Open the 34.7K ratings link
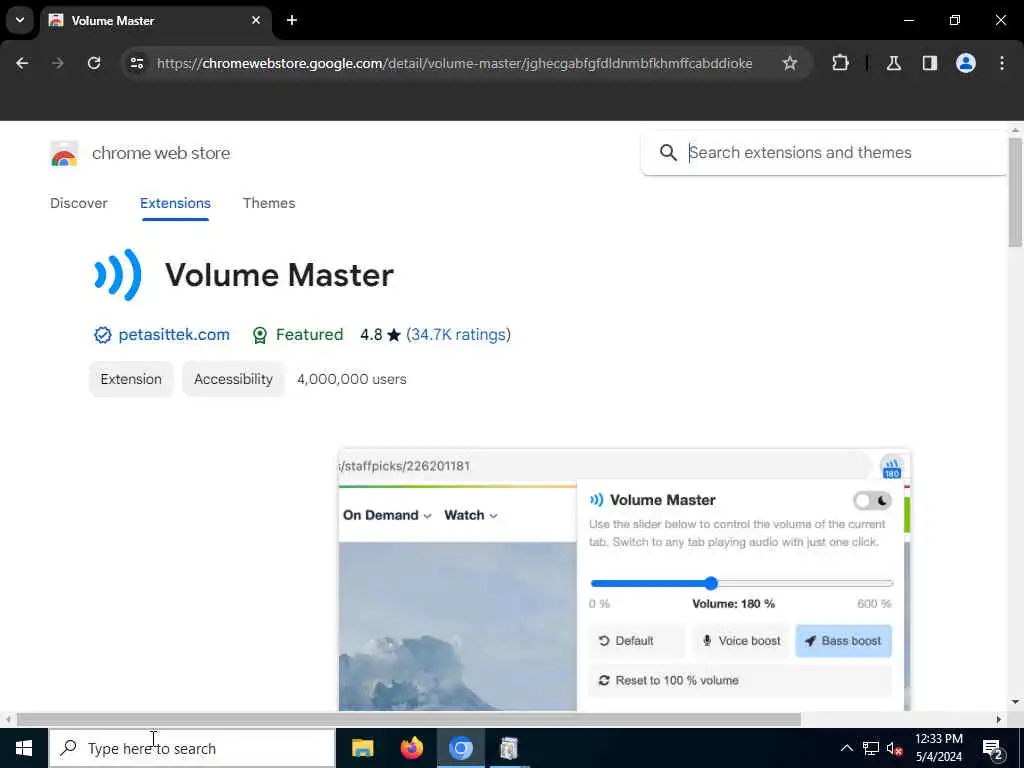 [458, 334]
